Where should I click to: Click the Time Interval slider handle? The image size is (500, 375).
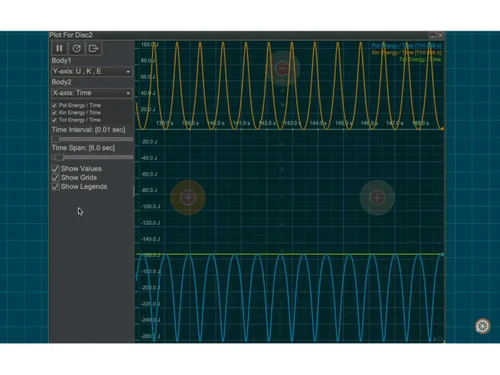(55, 139)
